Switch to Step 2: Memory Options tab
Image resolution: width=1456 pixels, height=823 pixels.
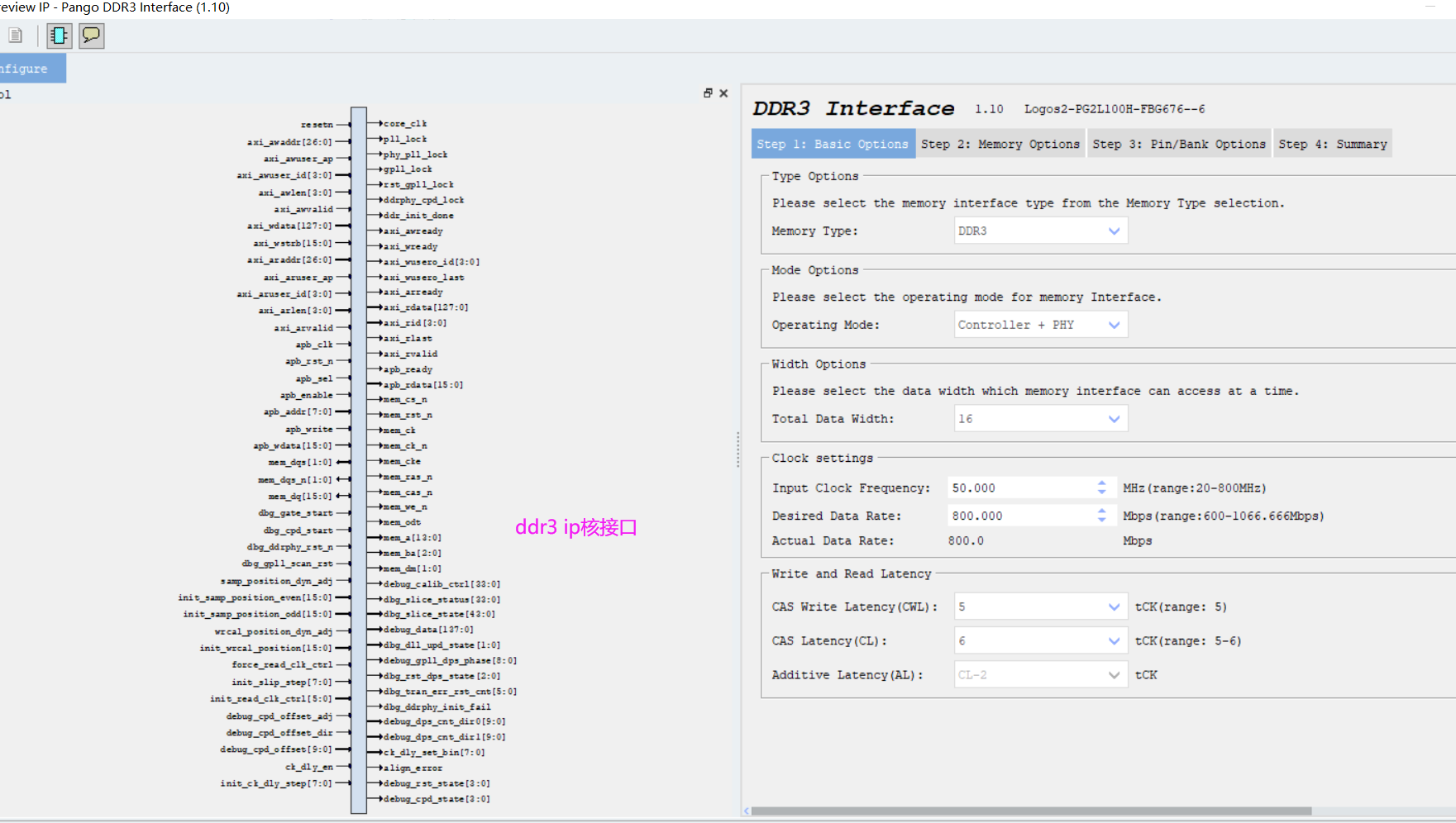click(1001, 144)
